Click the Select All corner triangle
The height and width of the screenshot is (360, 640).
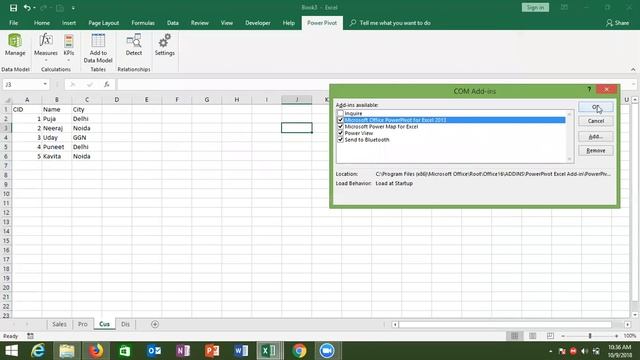tap(7, 100)
